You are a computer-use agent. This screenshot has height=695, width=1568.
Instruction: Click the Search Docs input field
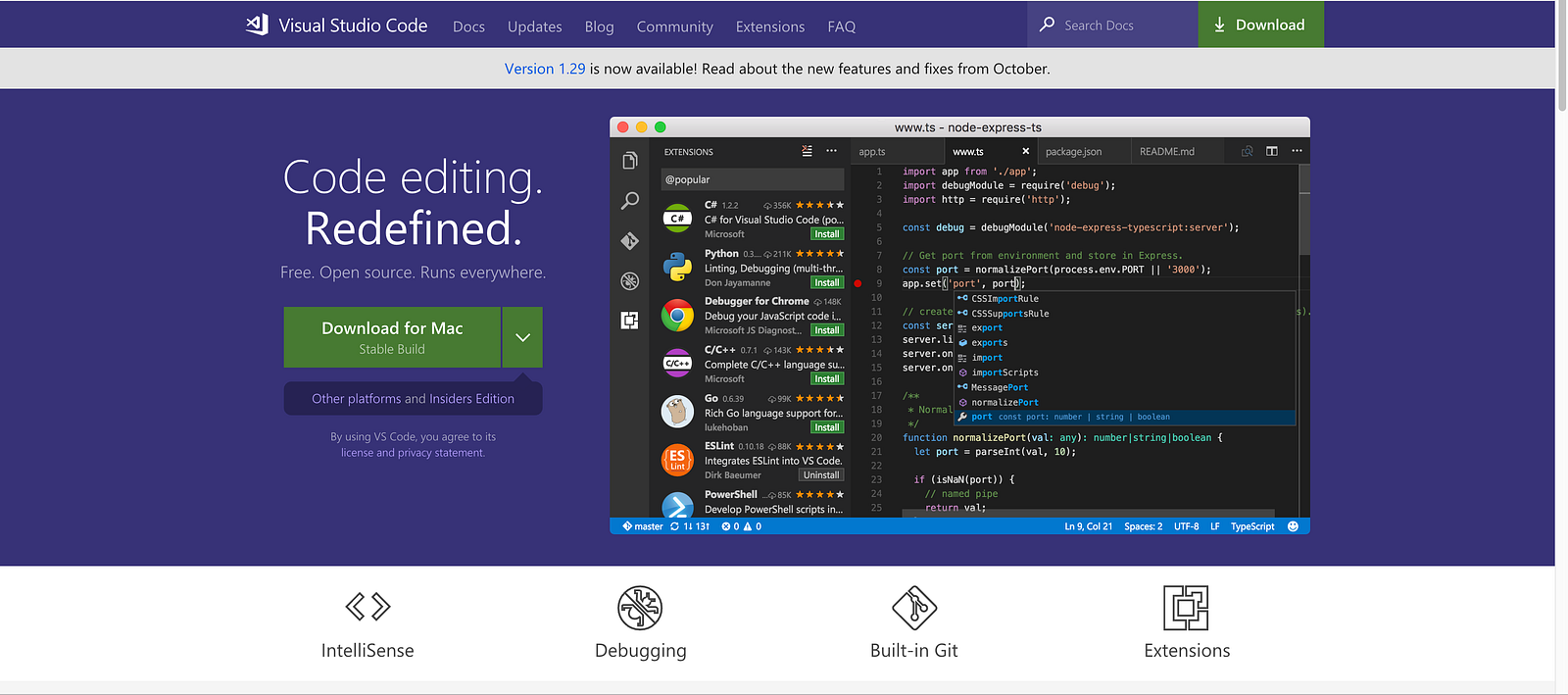(x=1112, y=25)
